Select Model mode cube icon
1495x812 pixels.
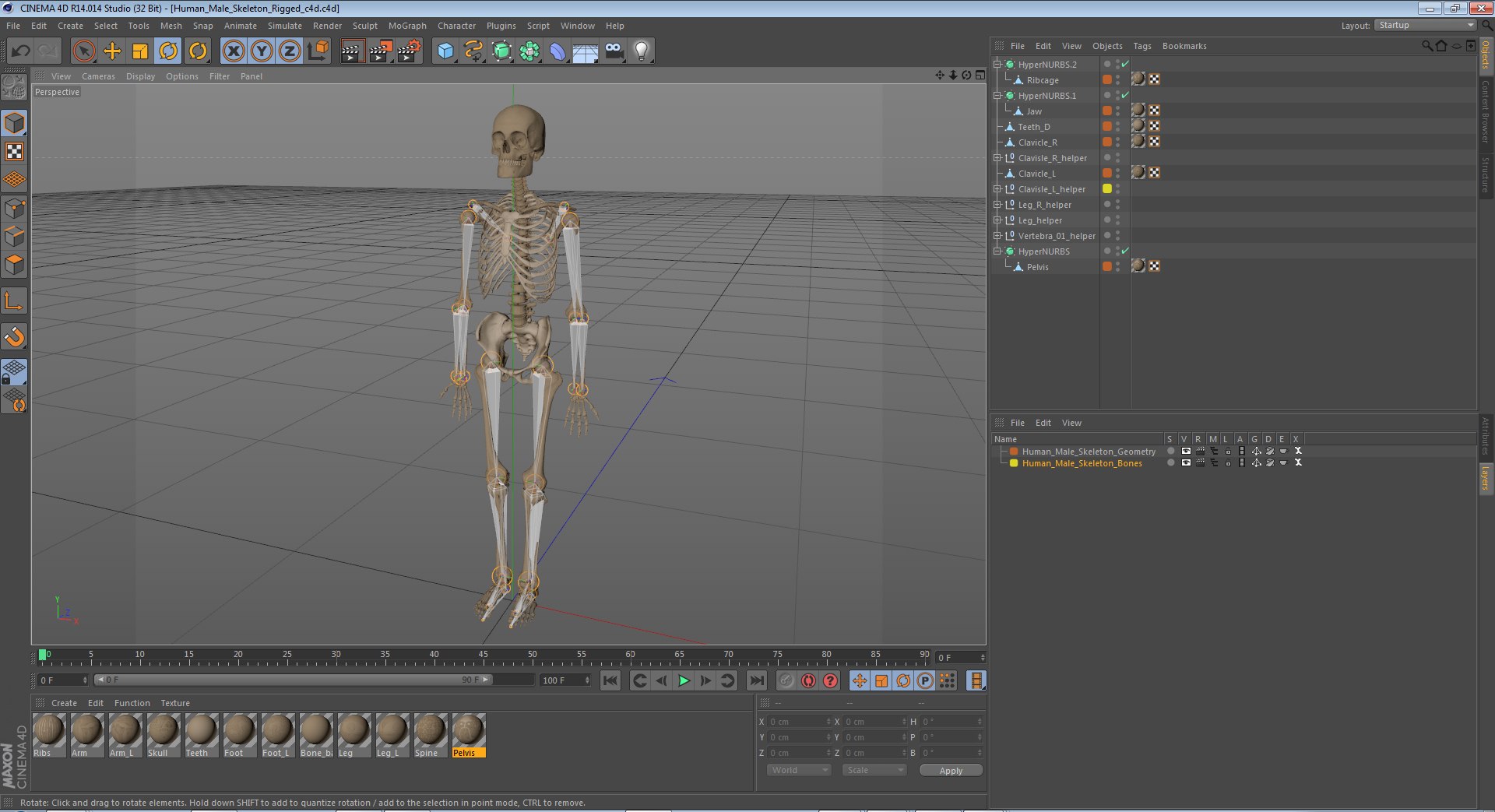(x=14, y=123)
